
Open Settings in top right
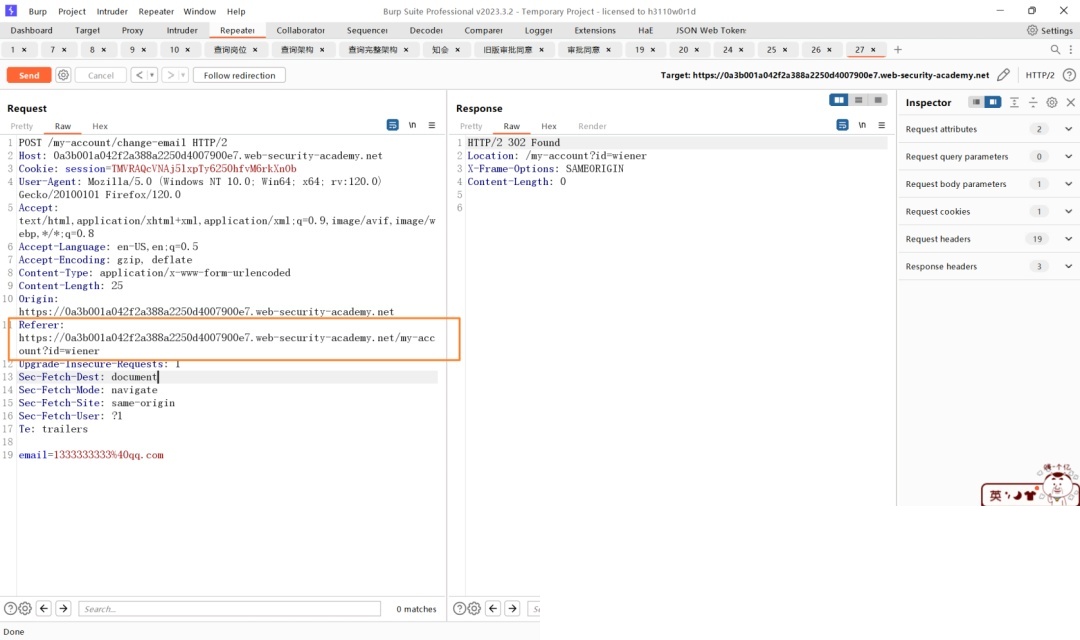coord(1050,30)
